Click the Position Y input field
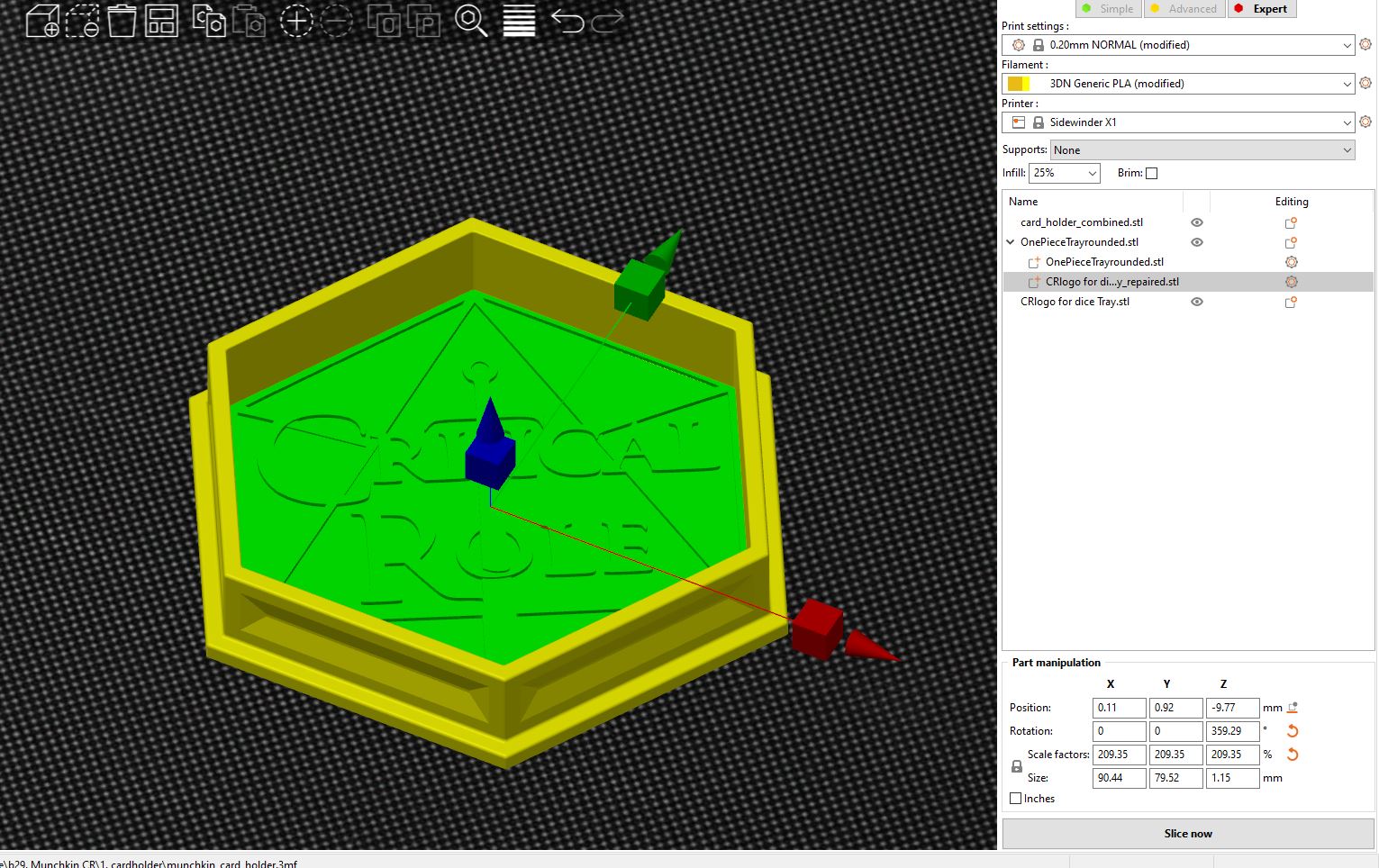Viewport: 1379px width, 868px height. click(1176, 708)
